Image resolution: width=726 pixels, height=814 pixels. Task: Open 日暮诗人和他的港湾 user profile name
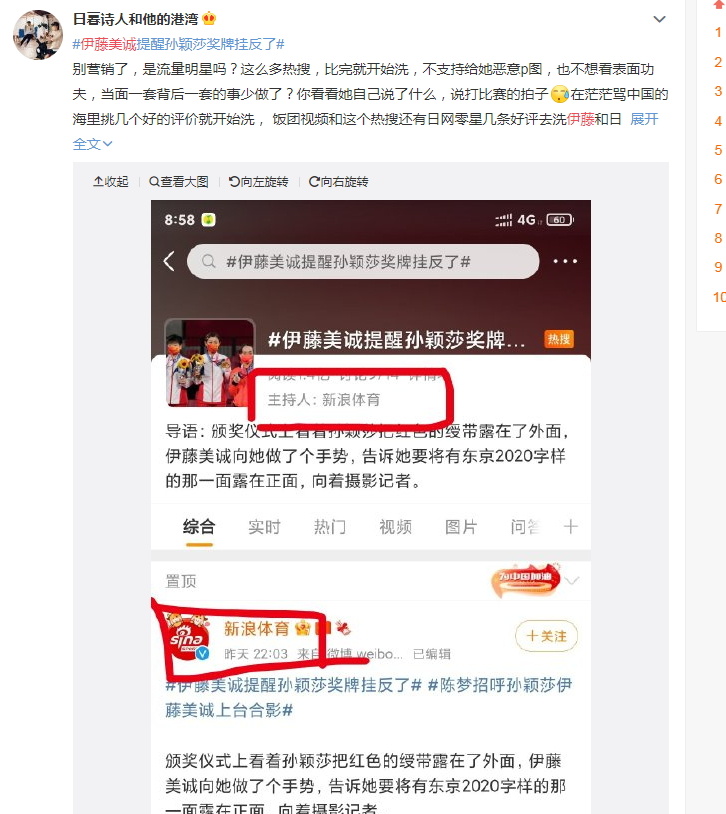pos(136,19)
